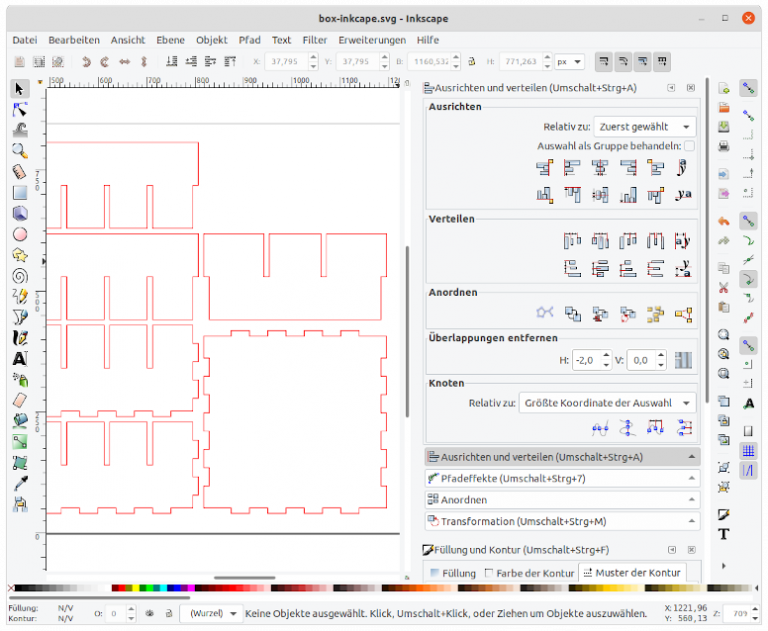
Task: Select the Circle/Ellipse tool
Action: click(20, 234)
